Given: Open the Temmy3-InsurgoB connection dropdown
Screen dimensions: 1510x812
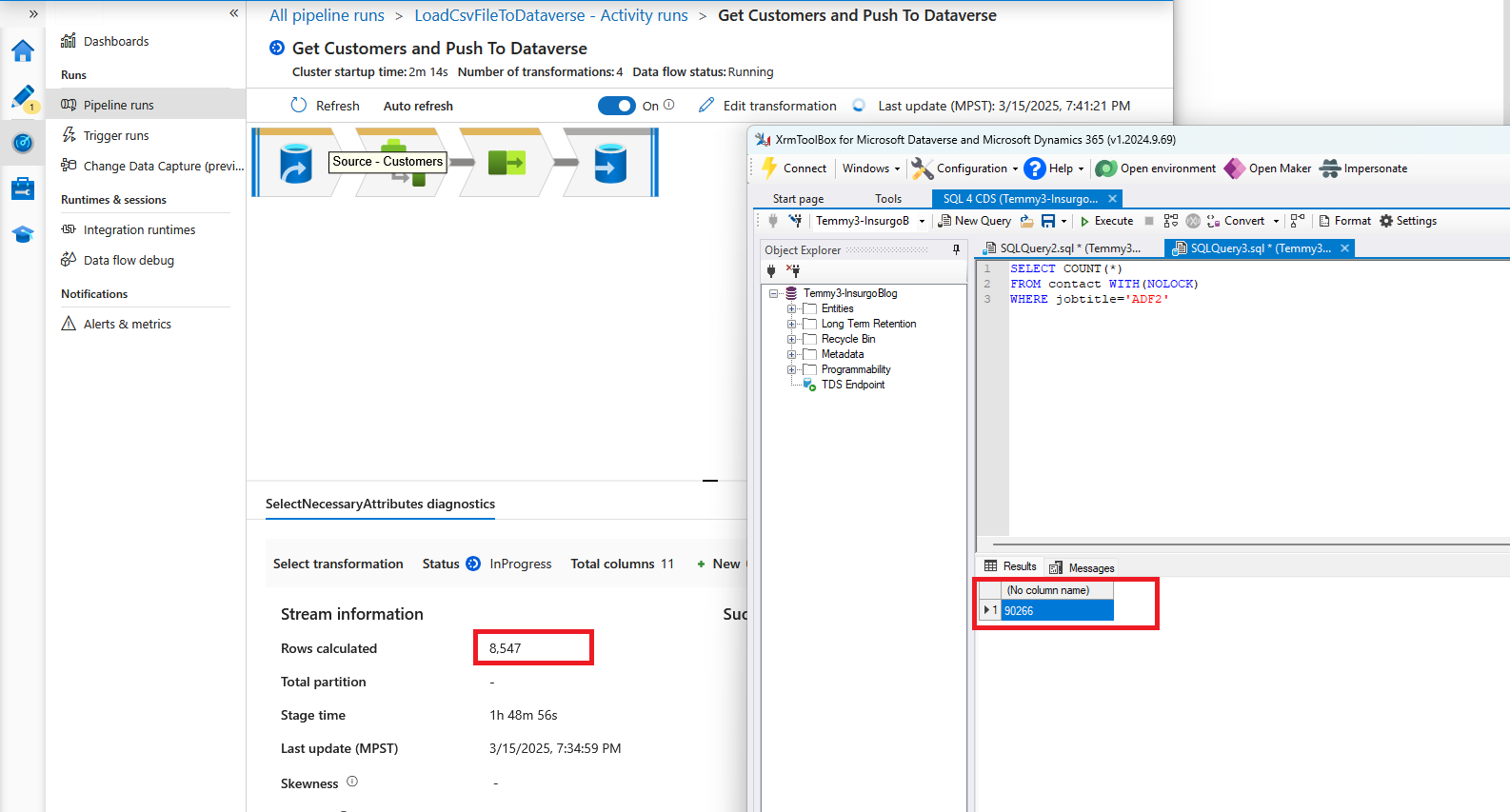Looking at the screenshot, I should tap(922, 221).
